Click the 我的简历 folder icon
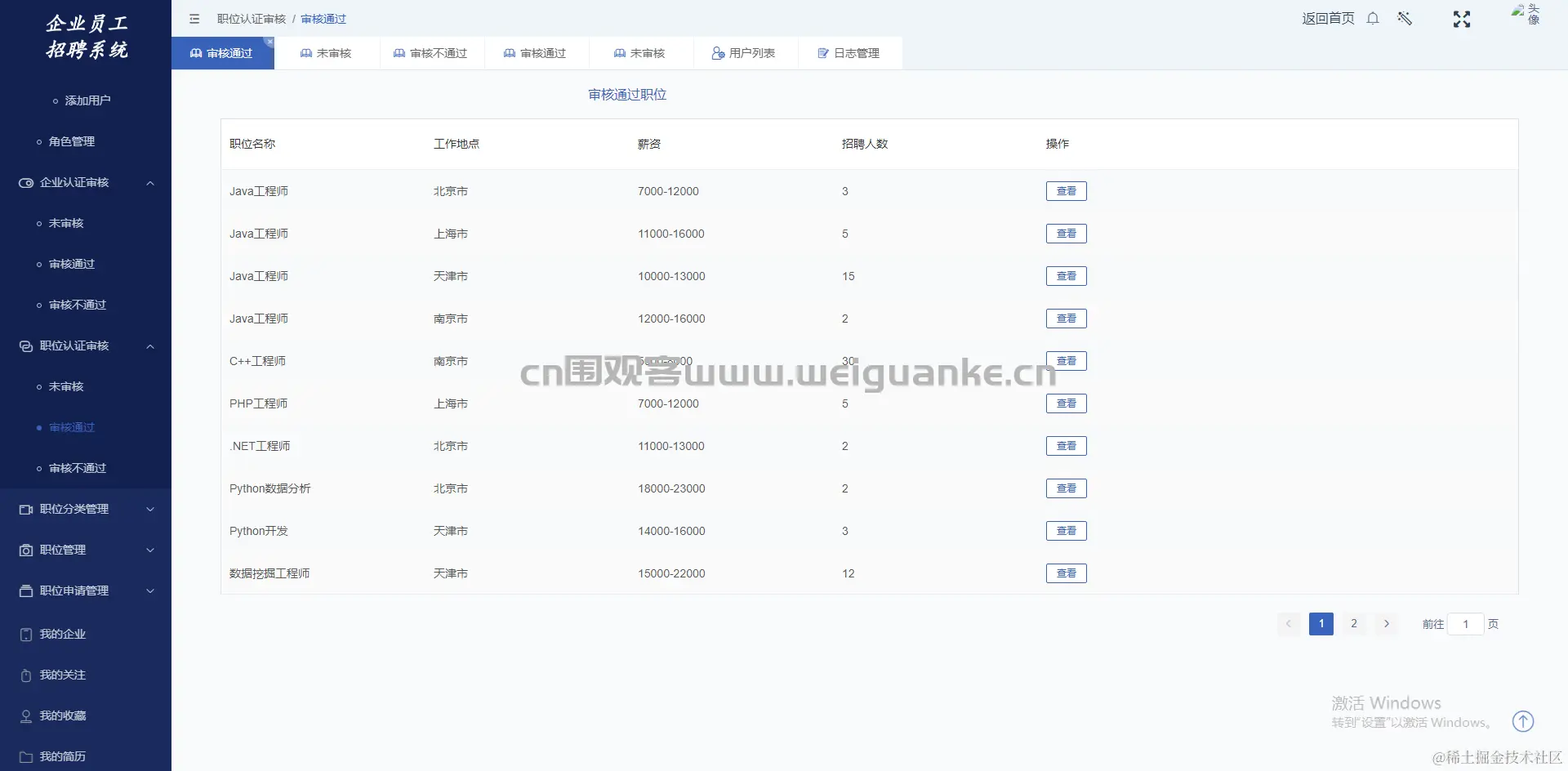Screen dimensions: 1568x771 26,757
